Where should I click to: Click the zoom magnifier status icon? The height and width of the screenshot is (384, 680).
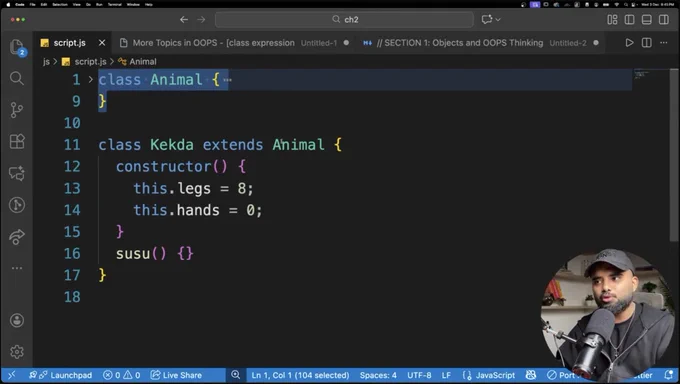point(235,375)
